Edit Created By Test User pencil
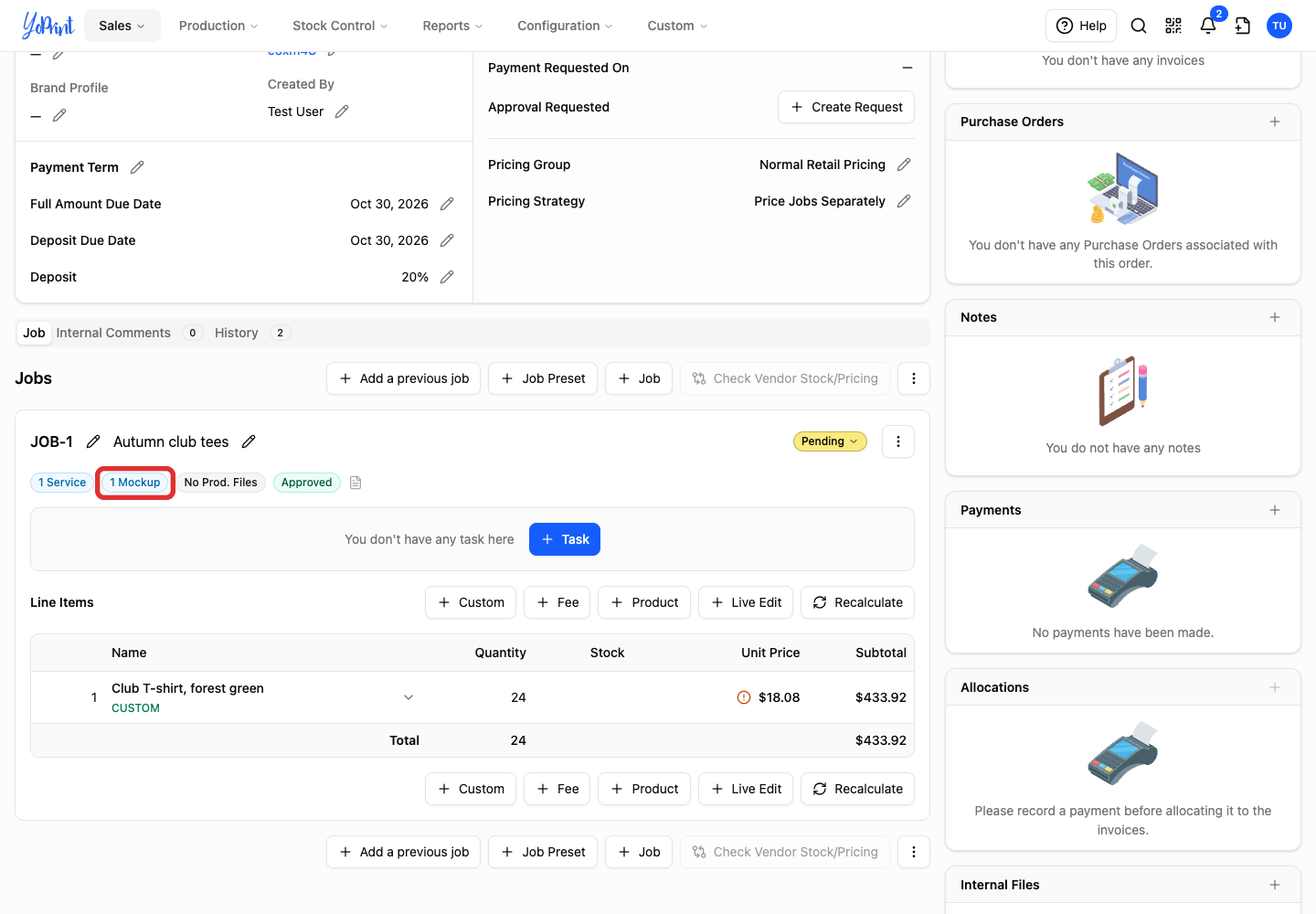 coord(342,112)
